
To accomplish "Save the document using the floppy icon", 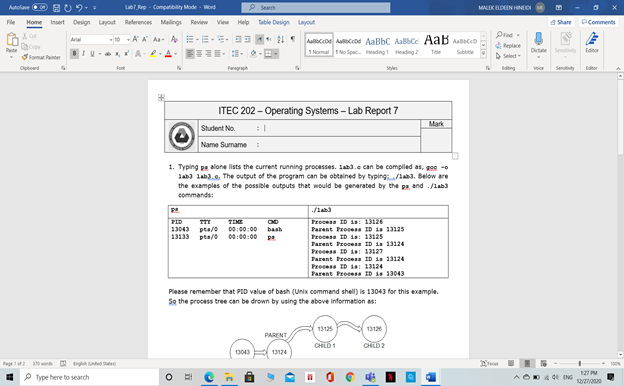I will tap(57, 8).
